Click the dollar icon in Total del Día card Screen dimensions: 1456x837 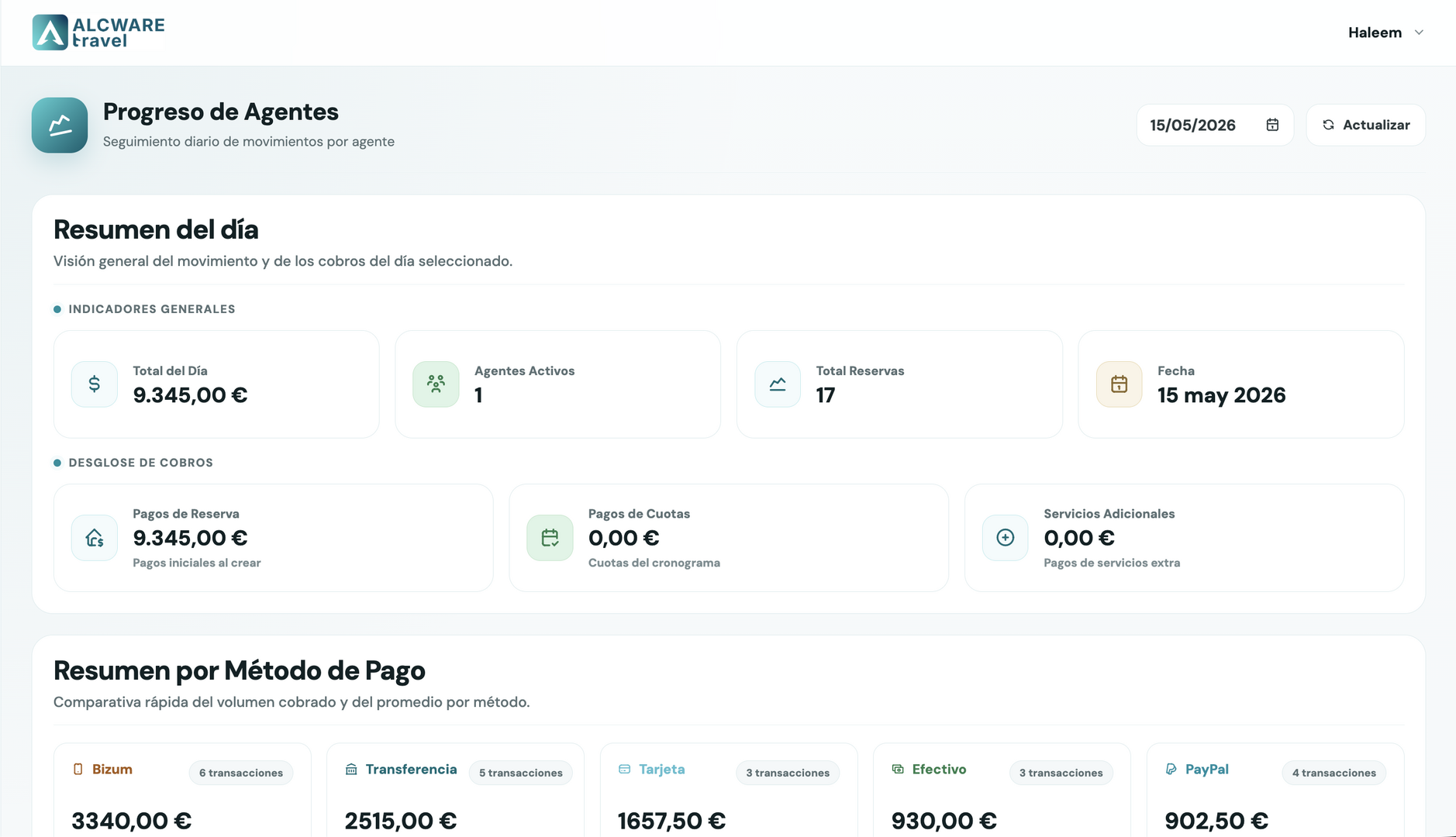pyautogui.click(x=95, y=384)
